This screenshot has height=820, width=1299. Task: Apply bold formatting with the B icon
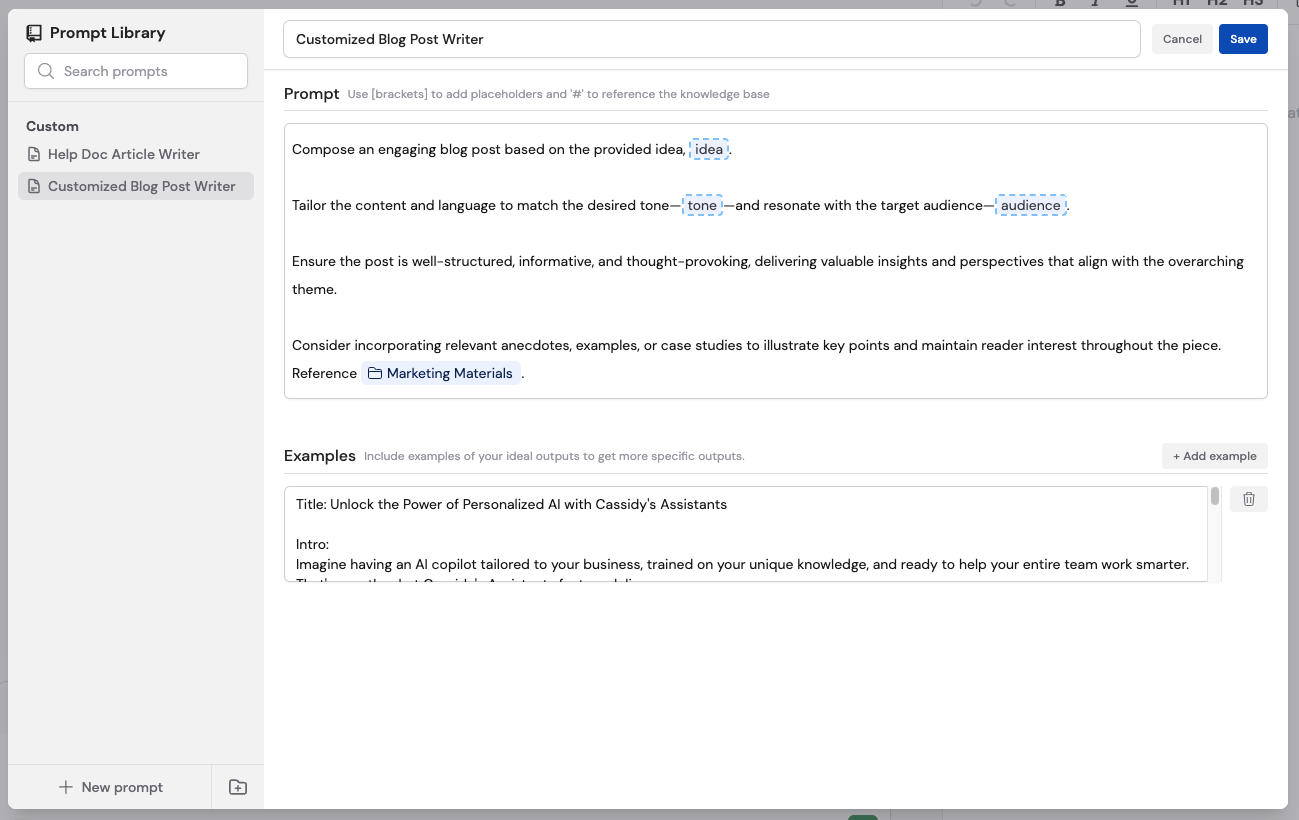click(x=1059, y=3)
